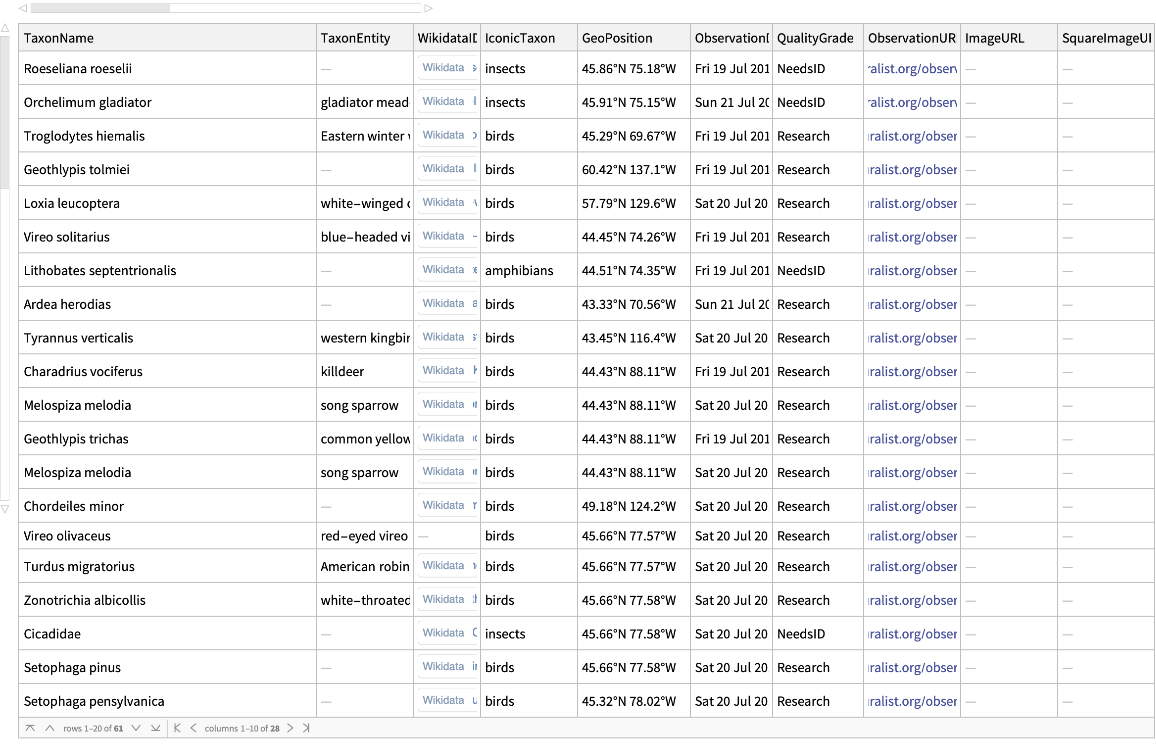This screenshot has width=1156, height=756.
Task: Show next set of columns
Action: point(290,728)
